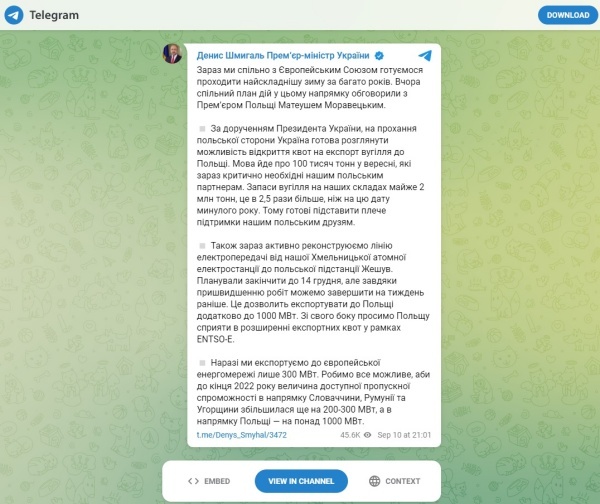Image resolution: width=600 pixels, height=504 pixels.
Task: Click the embed code brackets icon
Action: pos(193,481)
